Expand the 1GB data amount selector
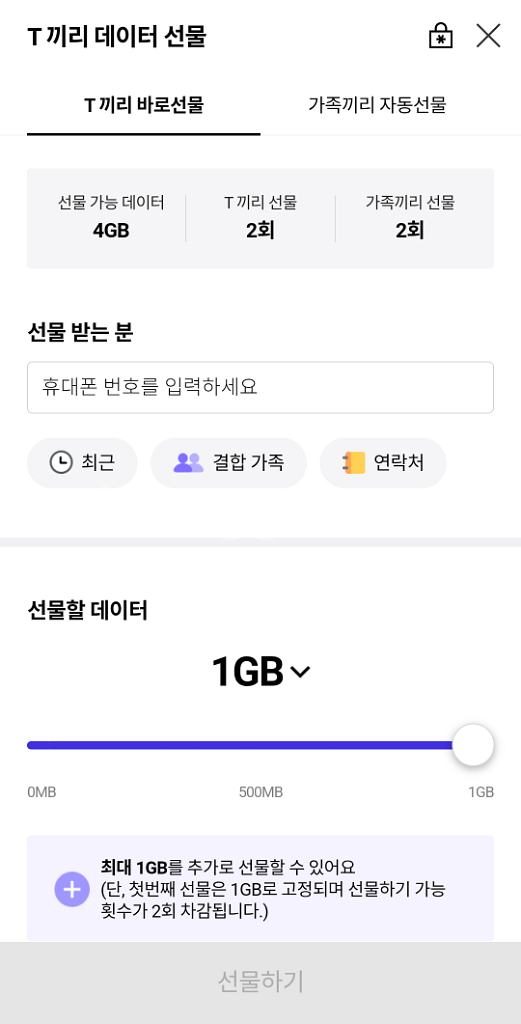 tap(260, 671)
